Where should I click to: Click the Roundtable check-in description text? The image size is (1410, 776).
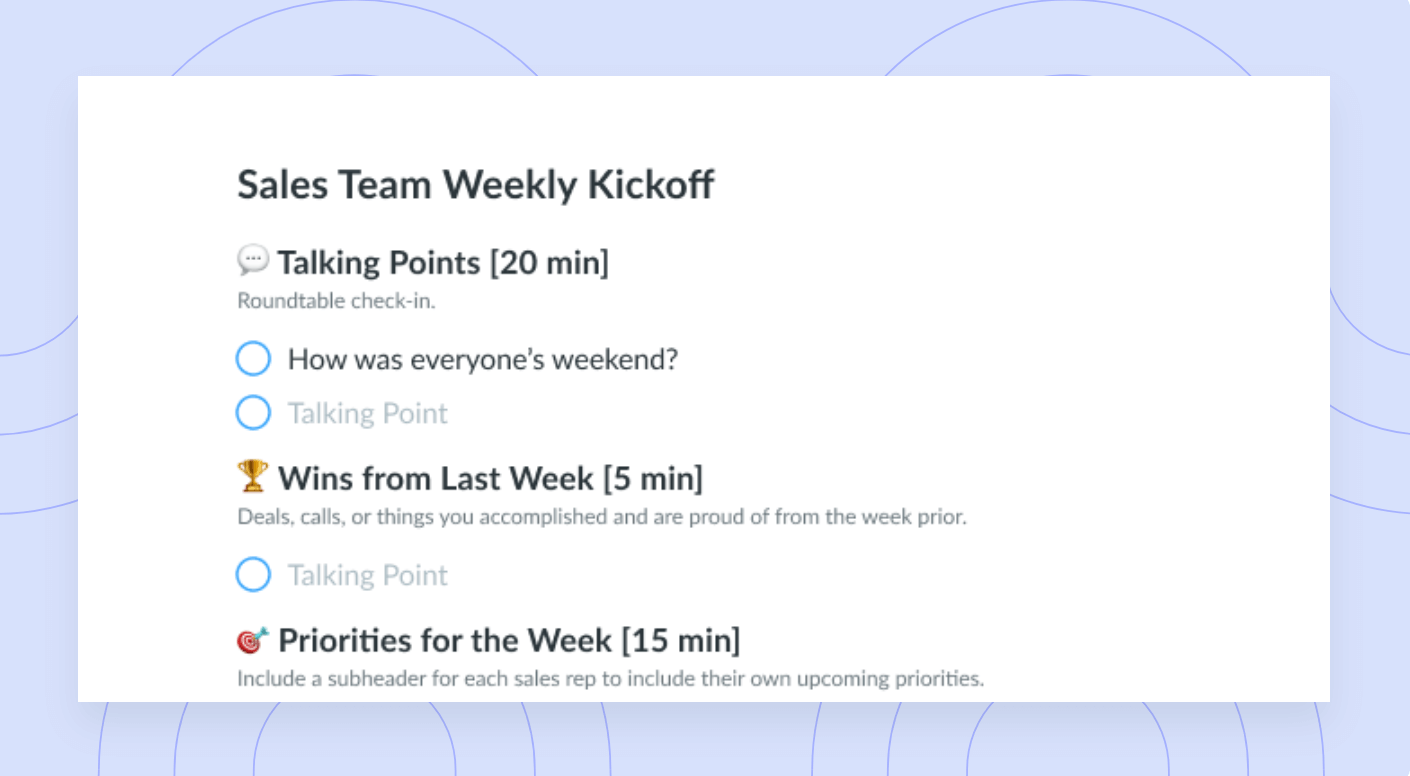pos(336,301)
